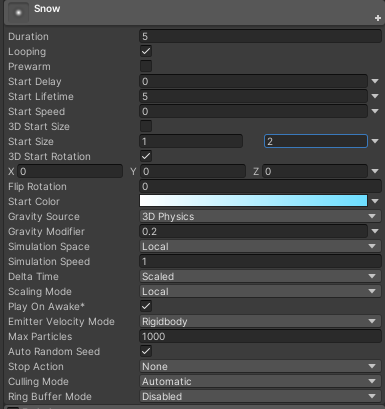The image size is (385, 409).
Task: Open the Simulation Space dropdown
Action: (x=260, y=246)
